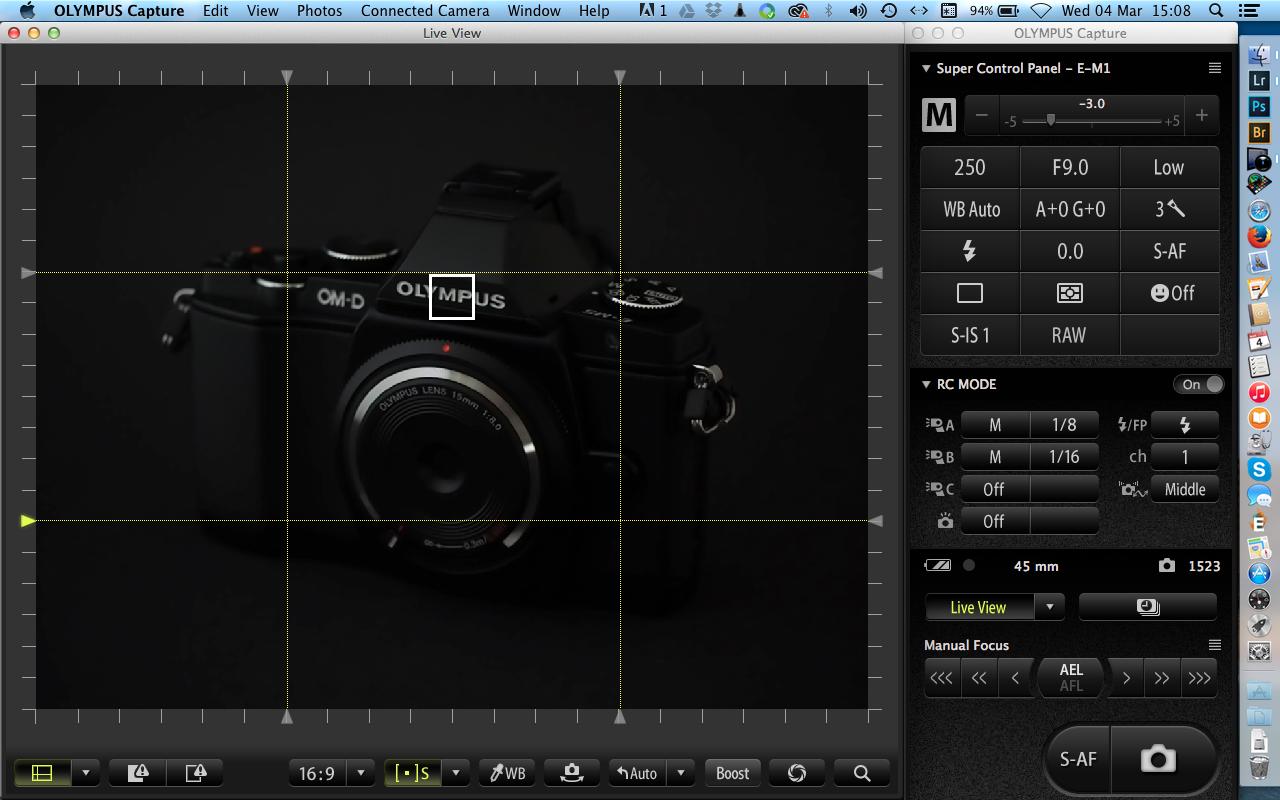Collapse the Super Control Panel section

point(926,69)
